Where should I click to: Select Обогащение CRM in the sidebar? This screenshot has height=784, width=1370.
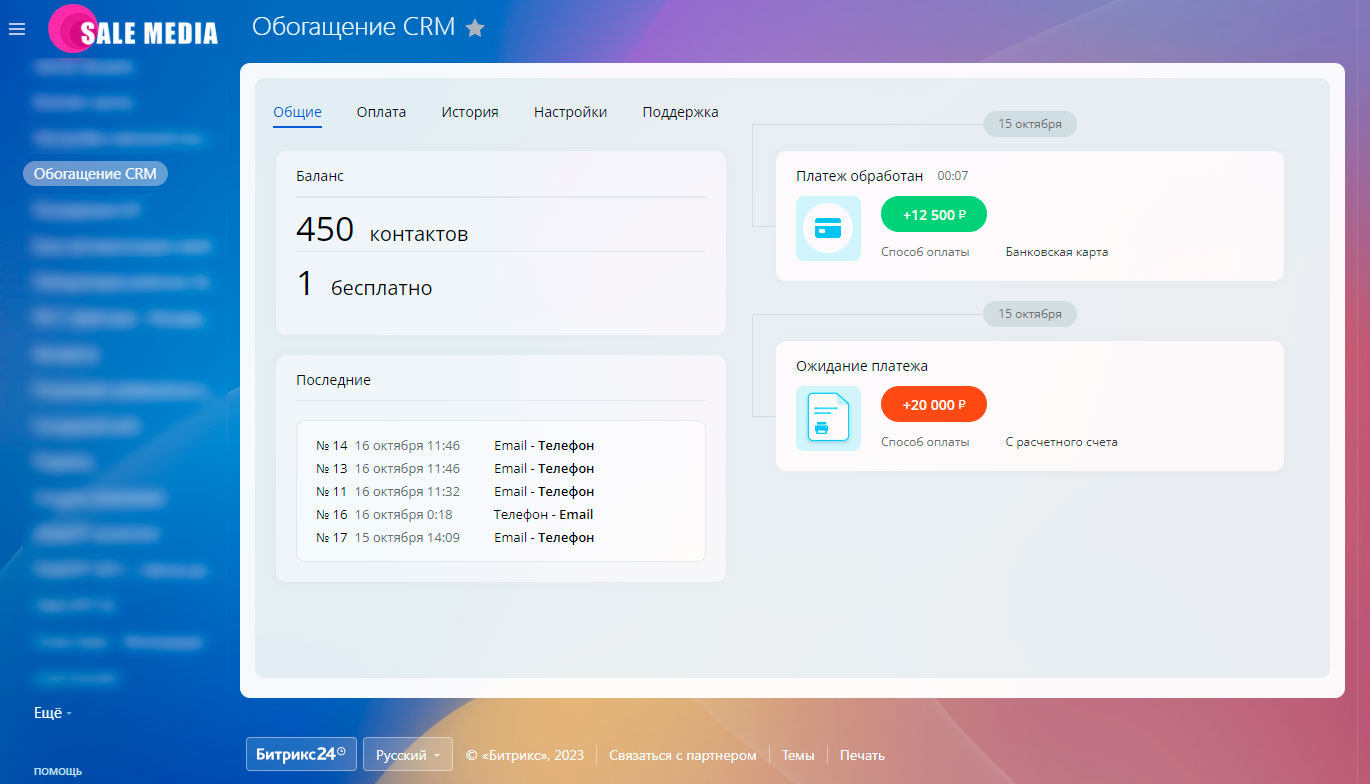point(94,173)
